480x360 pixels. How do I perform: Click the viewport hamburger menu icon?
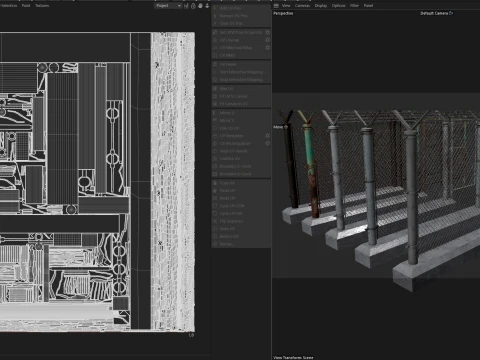pyautogui.click(x=276, y=6)
